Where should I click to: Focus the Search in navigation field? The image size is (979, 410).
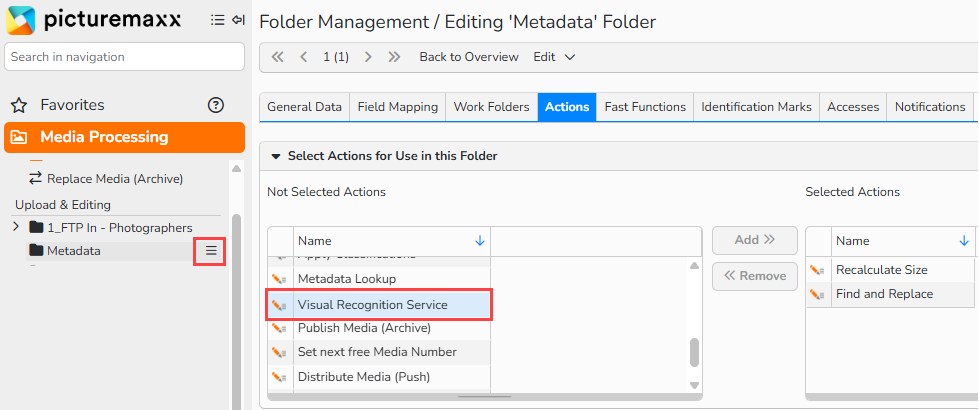tap(124, 57)
